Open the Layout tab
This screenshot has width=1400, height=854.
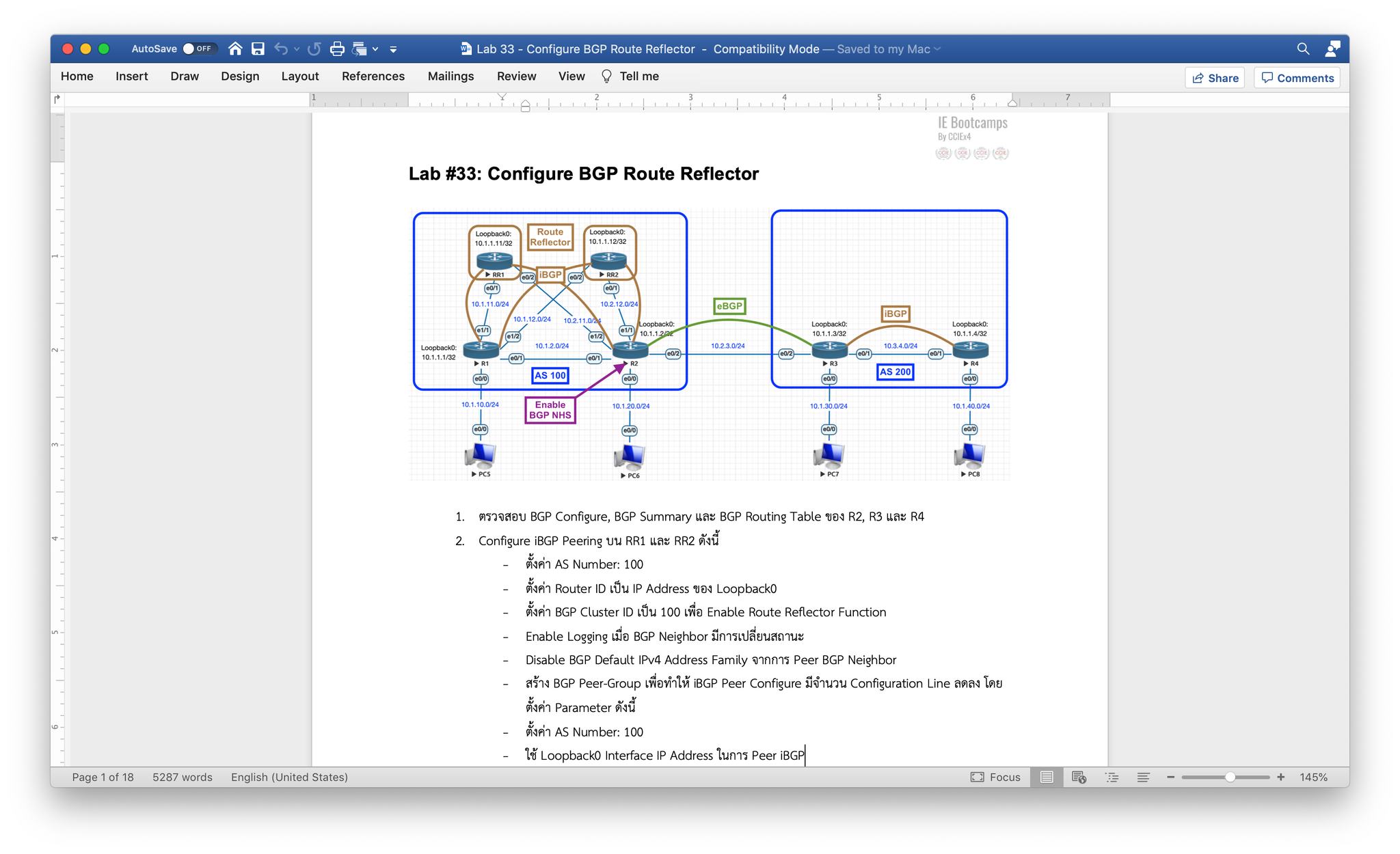tap(300, 76)
